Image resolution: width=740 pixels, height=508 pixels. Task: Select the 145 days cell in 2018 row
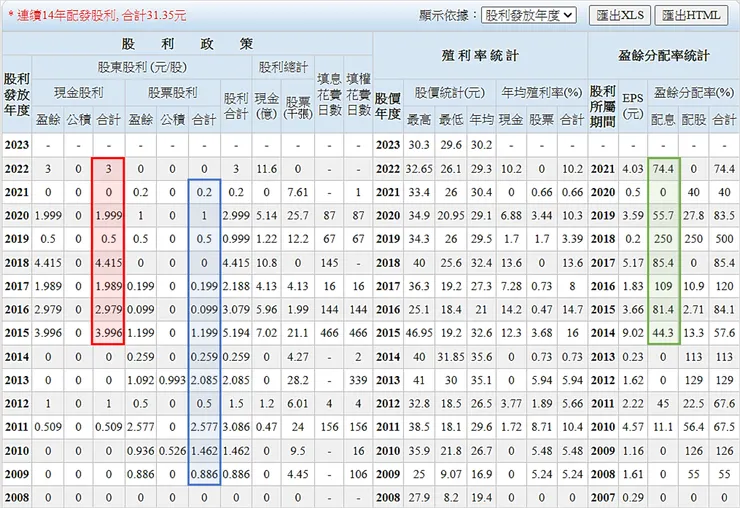coord(329,262)
